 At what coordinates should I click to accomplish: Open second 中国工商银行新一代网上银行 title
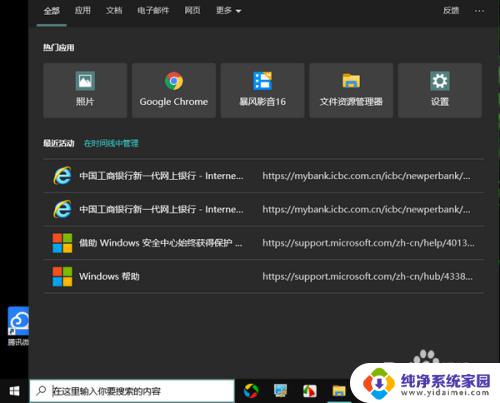161,209
